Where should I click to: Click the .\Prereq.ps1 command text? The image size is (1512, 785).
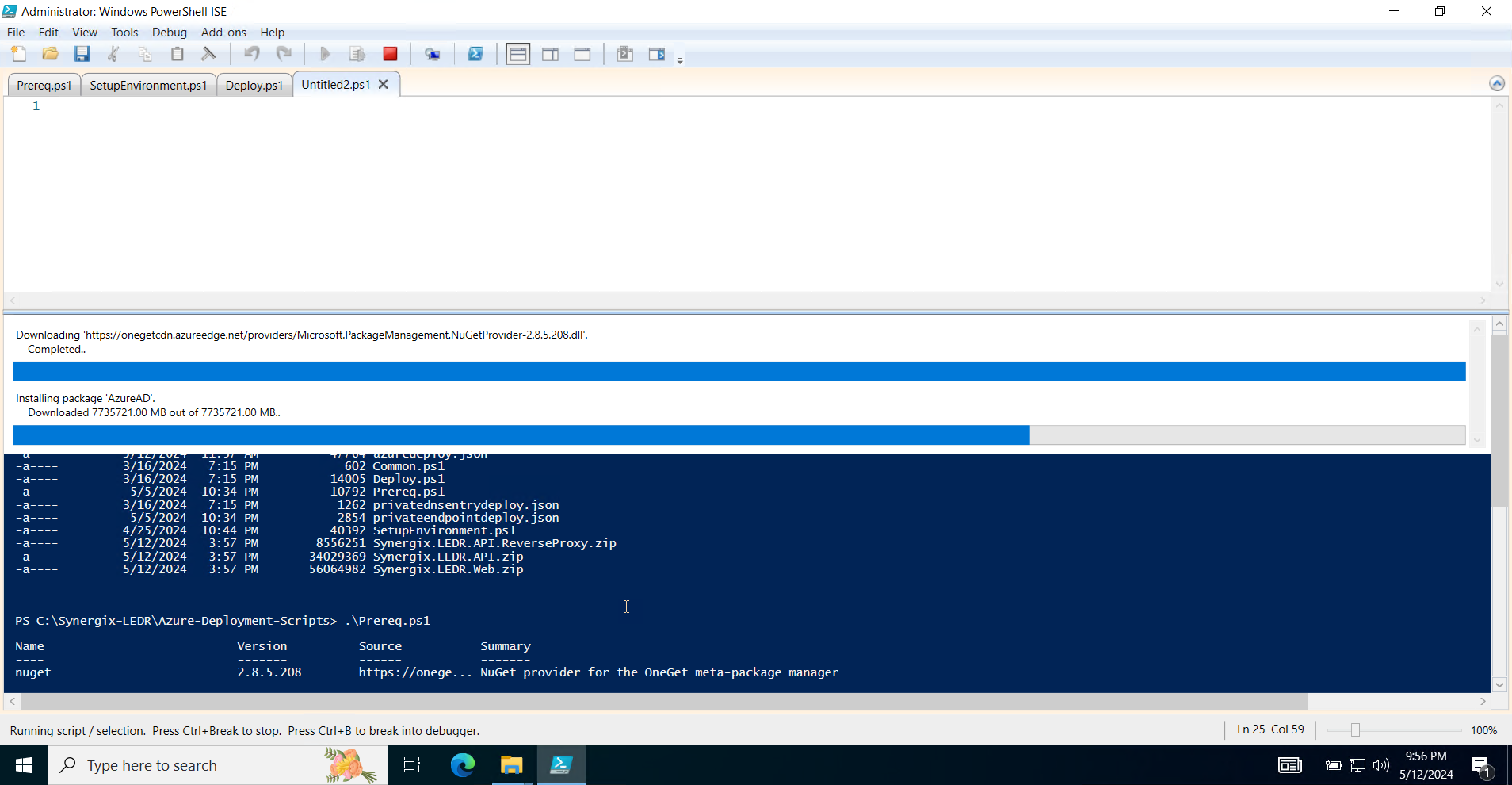pyautogui.click(x=388, y=621)
